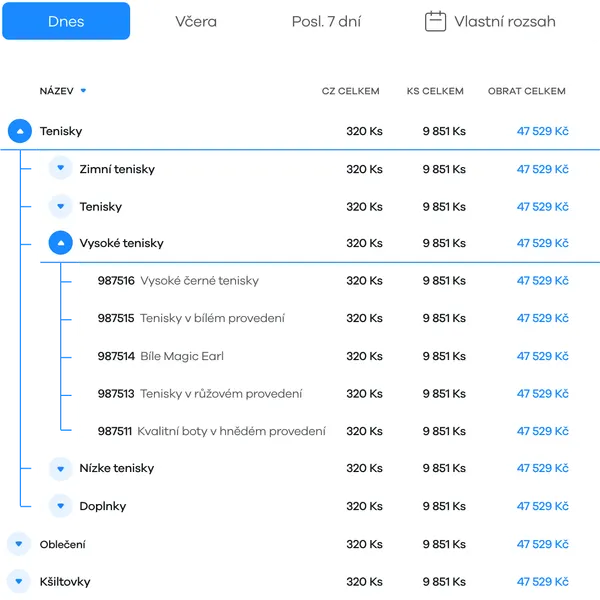Image resolution: width=600 pixels, height=600 pixels.
Task: Expand the Kšiltovky category
Action: [19, 581]
